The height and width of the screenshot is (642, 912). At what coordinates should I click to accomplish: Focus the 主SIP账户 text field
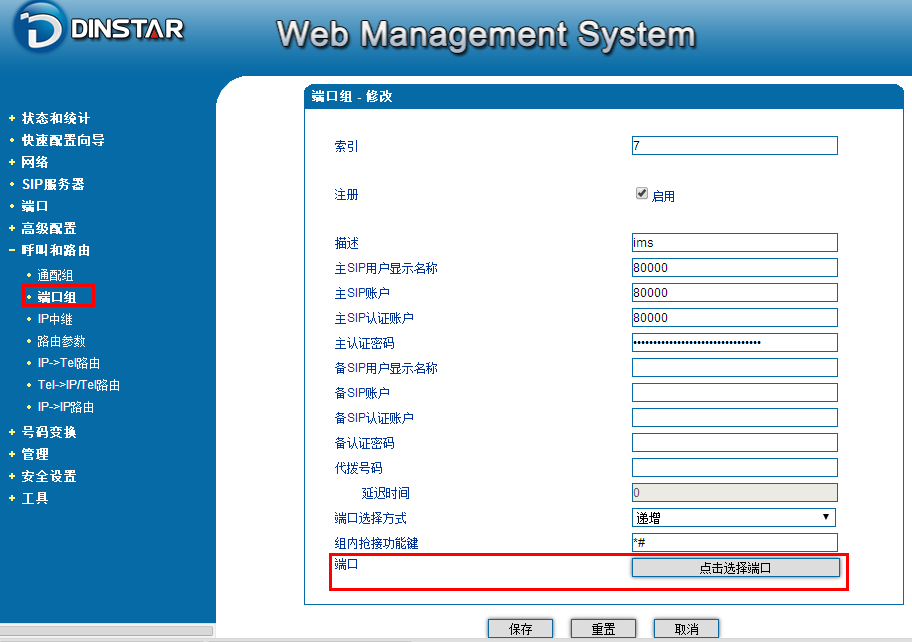pyautogui.click(x=734, y=293)
